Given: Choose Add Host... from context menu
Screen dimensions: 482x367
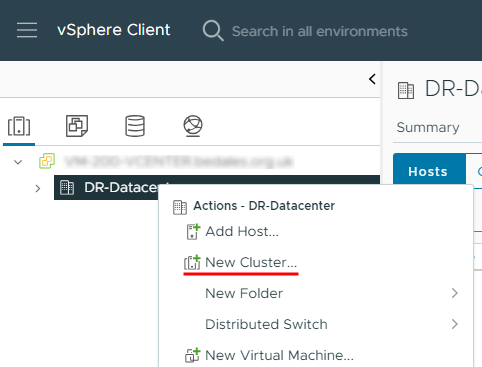Looking at the screenshot, I should click(x=242, y=231).
